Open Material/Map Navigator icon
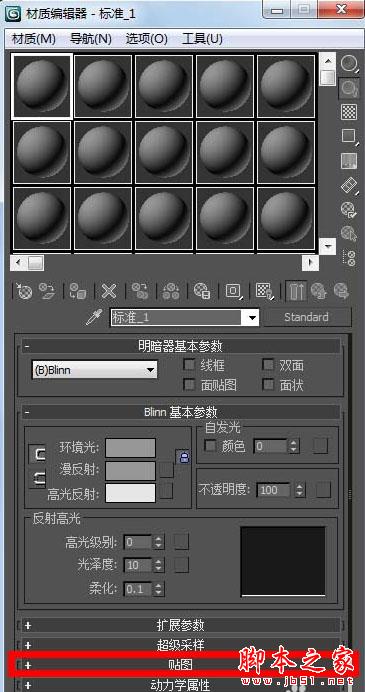This screenshot has height=692, width=365. pyautogui.click(x=349, y=258)
